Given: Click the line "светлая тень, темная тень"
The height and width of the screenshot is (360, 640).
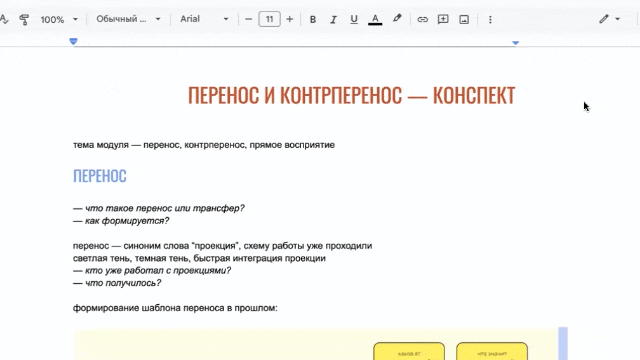Looking at the screenshot, I should tap(199, 258).
